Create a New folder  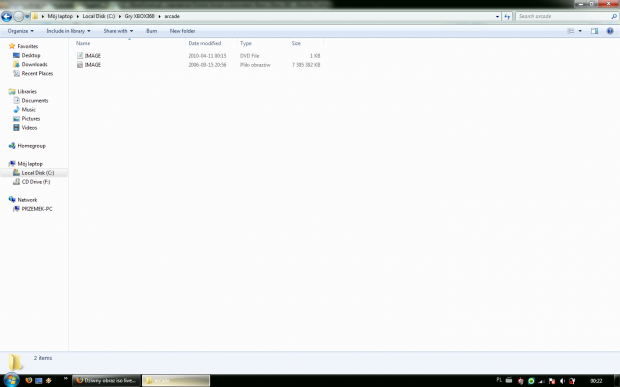click(182, 31)
